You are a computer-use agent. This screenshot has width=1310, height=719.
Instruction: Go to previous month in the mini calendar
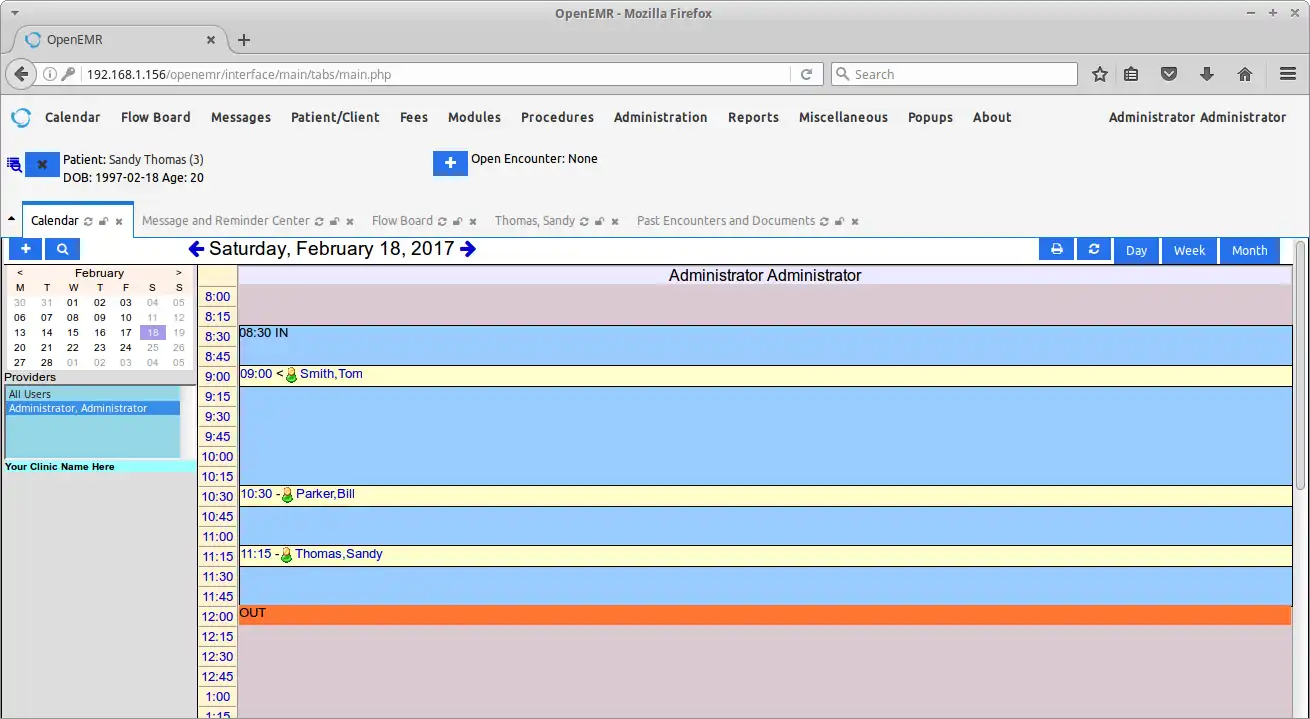(x=19, y=272)
